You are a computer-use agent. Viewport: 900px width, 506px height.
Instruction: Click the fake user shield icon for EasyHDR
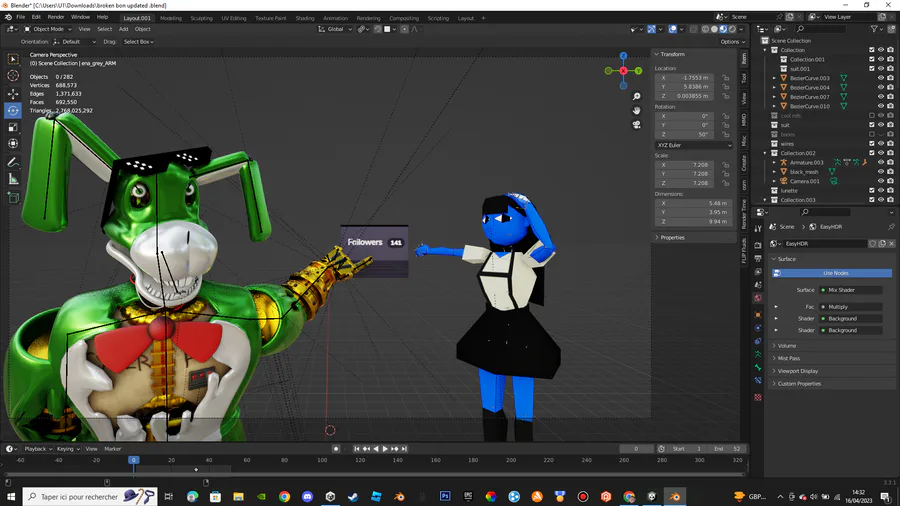(x=872, y=244)
